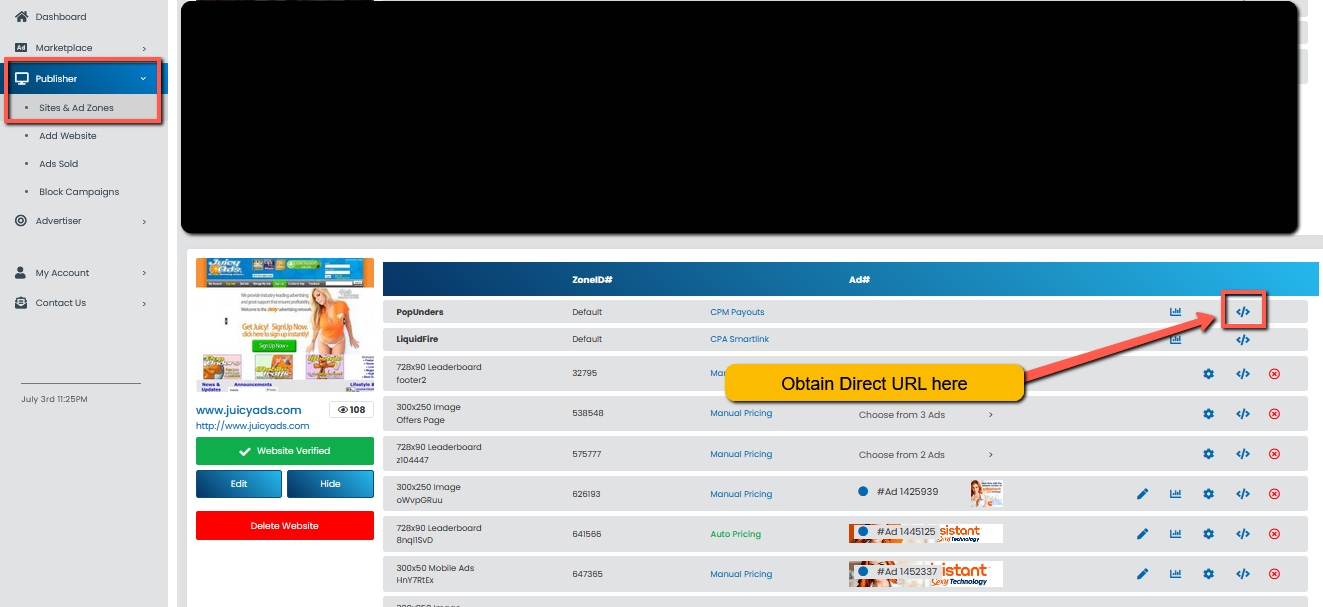This screenshot has width=1323, height=607.
Task: Expand Choose from 3 Ads selector
Action: 926,415
